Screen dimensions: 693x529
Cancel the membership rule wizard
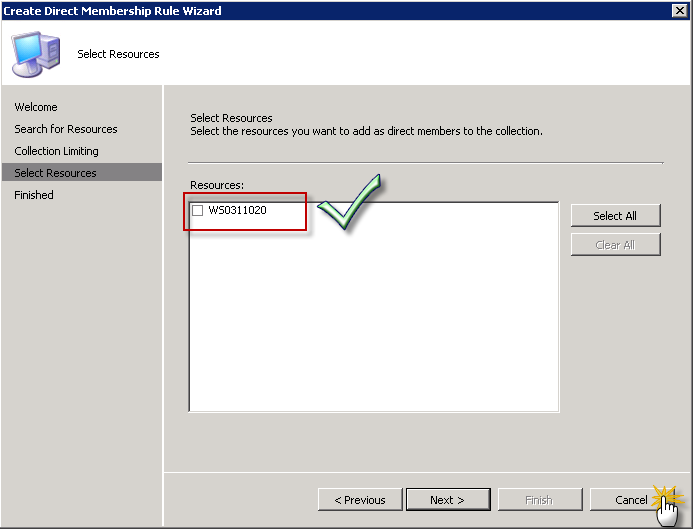tap(628, 499)
